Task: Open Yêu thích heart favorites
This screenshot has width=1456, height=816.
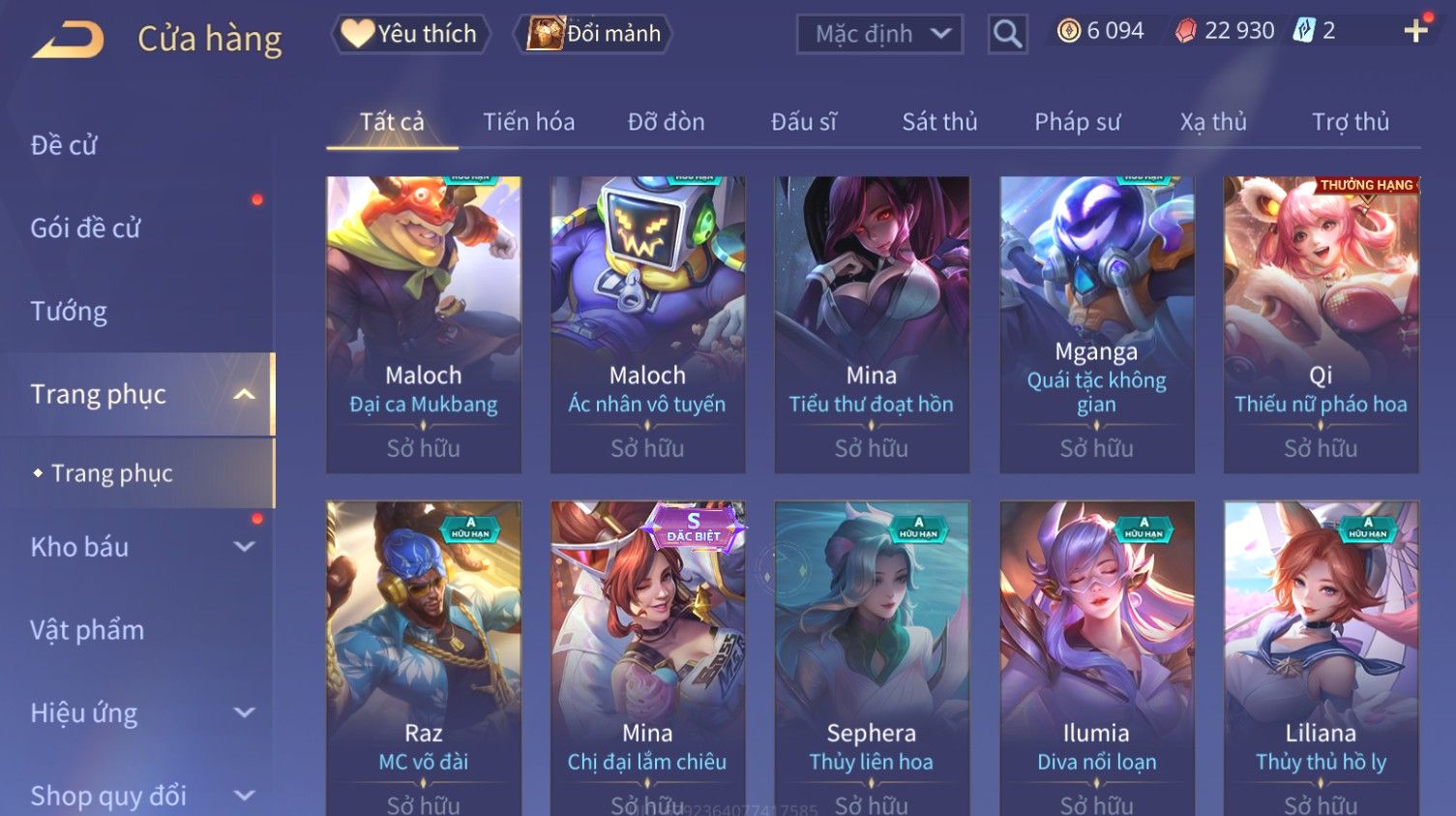Action: tap(410, 34)
